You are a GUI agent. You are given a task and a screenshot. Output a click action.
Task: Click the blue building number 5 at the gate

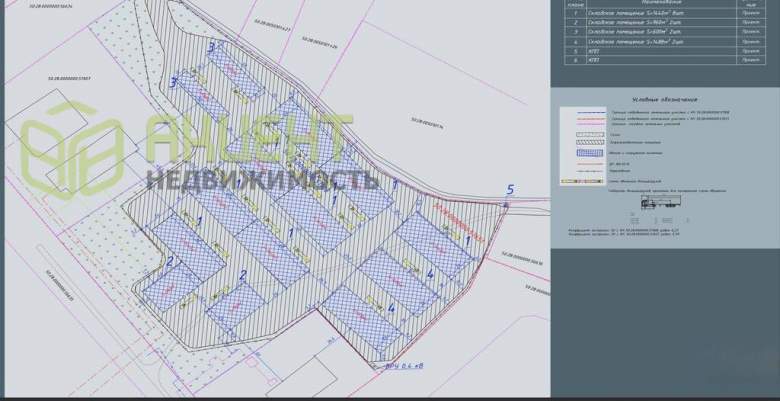click(510, 190)
